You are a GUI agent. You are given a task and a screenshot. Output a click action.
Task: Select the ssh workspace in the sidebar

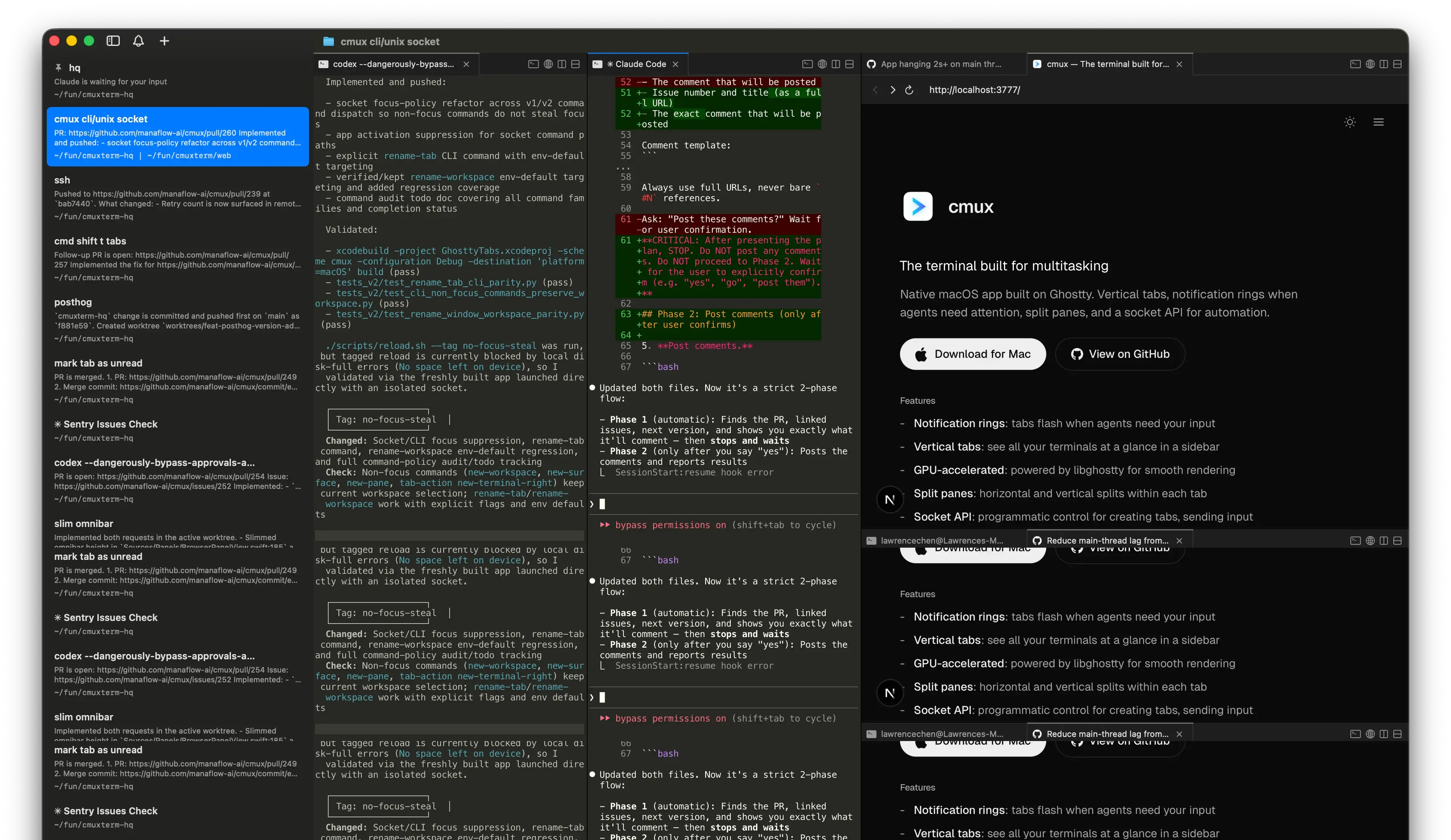177,198
